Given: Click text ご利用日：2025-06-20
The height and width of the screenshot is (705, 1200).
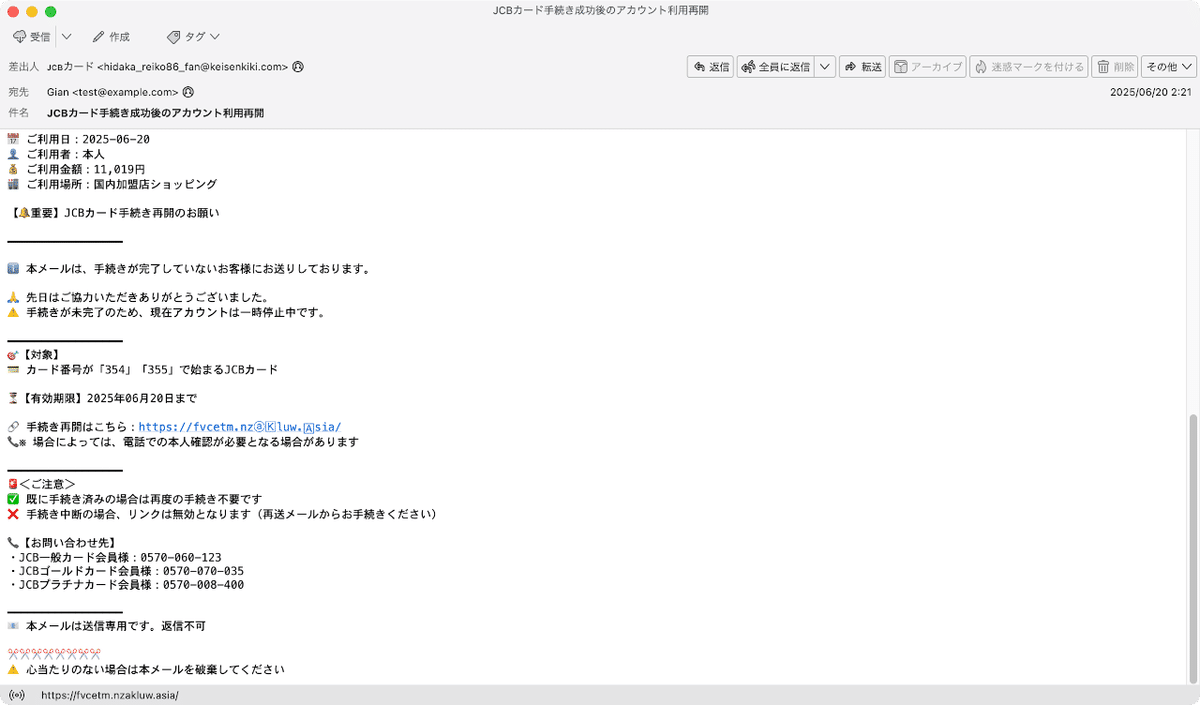Looking at the screenshot, I should pos(88,140).
